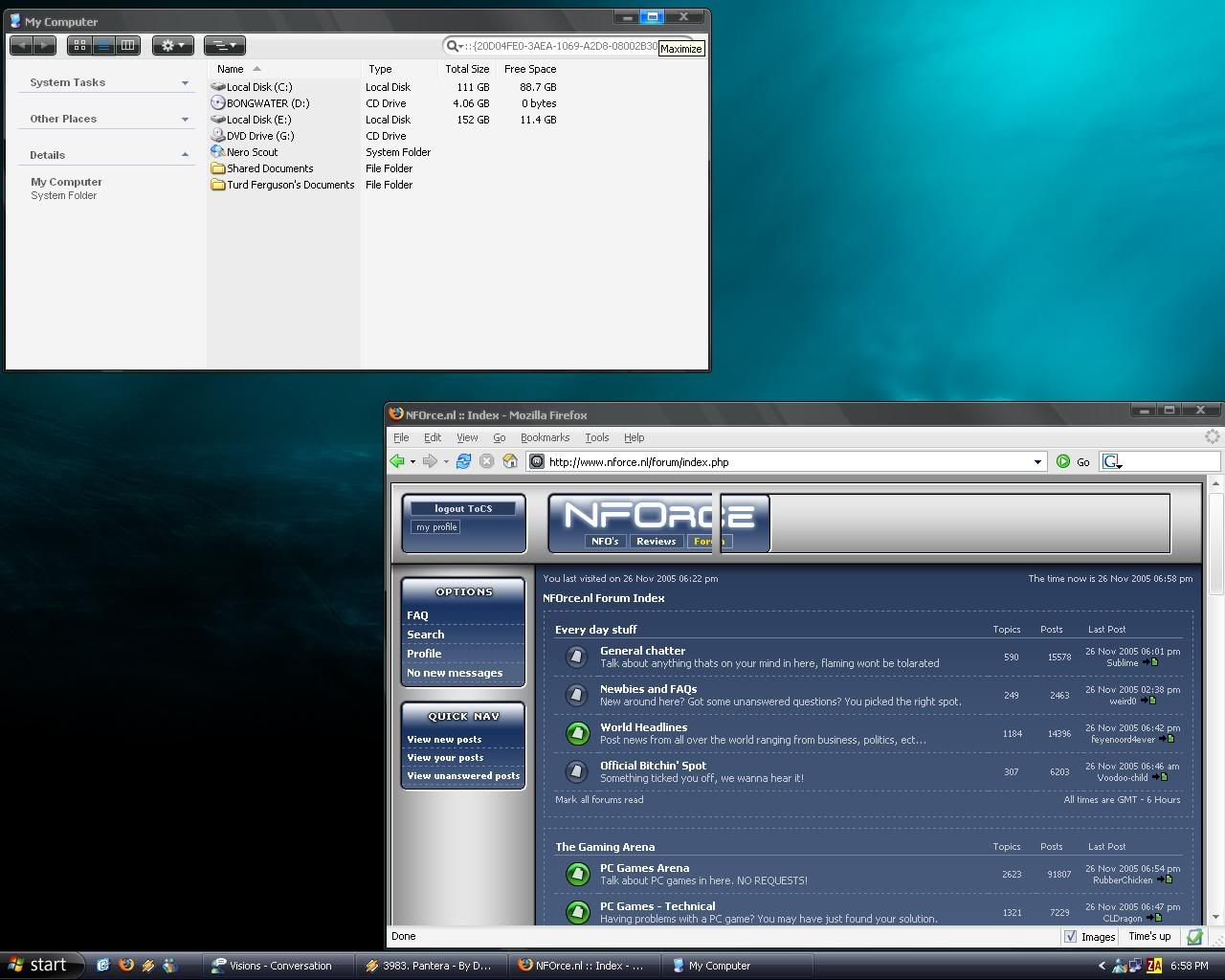Open the Firefox Back history dropdown arrow

point(412,462)
